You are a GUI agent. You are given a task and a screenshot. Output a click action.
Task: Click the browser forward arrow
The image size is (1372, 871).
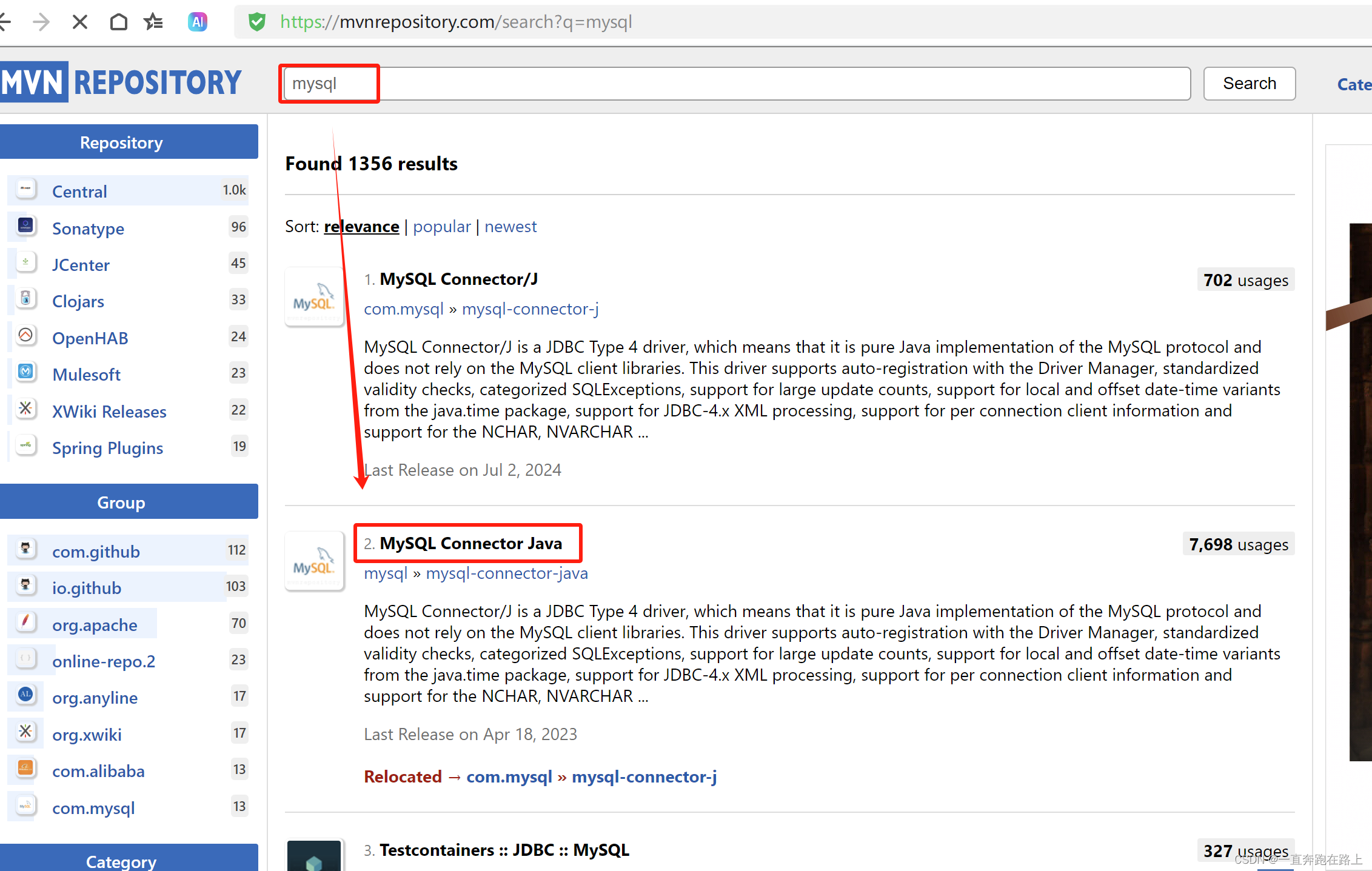pos(41,22)
